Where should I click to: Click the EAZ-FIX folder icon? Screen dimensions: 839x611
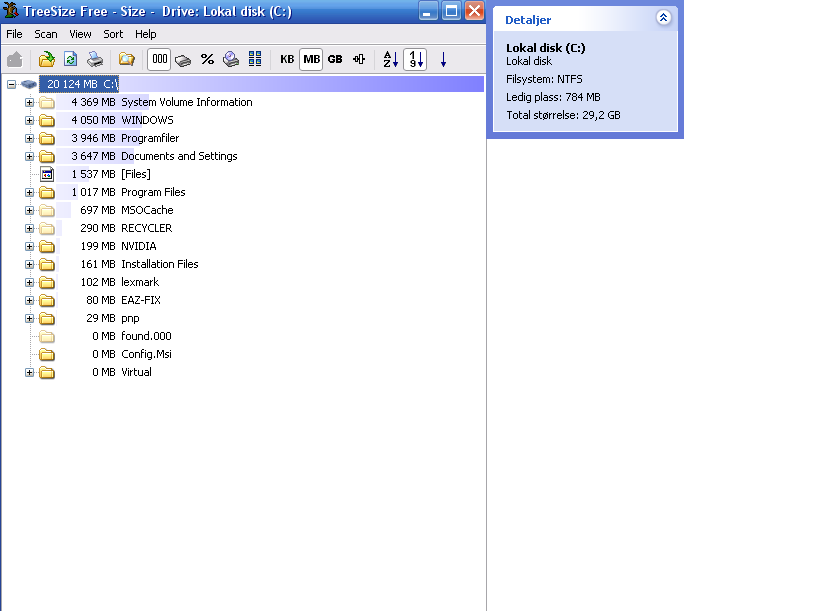(47, 301)
